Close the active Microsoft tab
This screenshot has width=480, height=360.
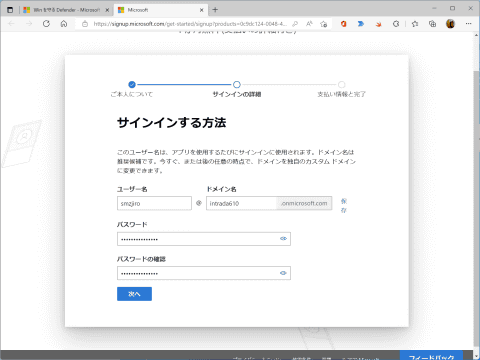click(x=201, y=10)
